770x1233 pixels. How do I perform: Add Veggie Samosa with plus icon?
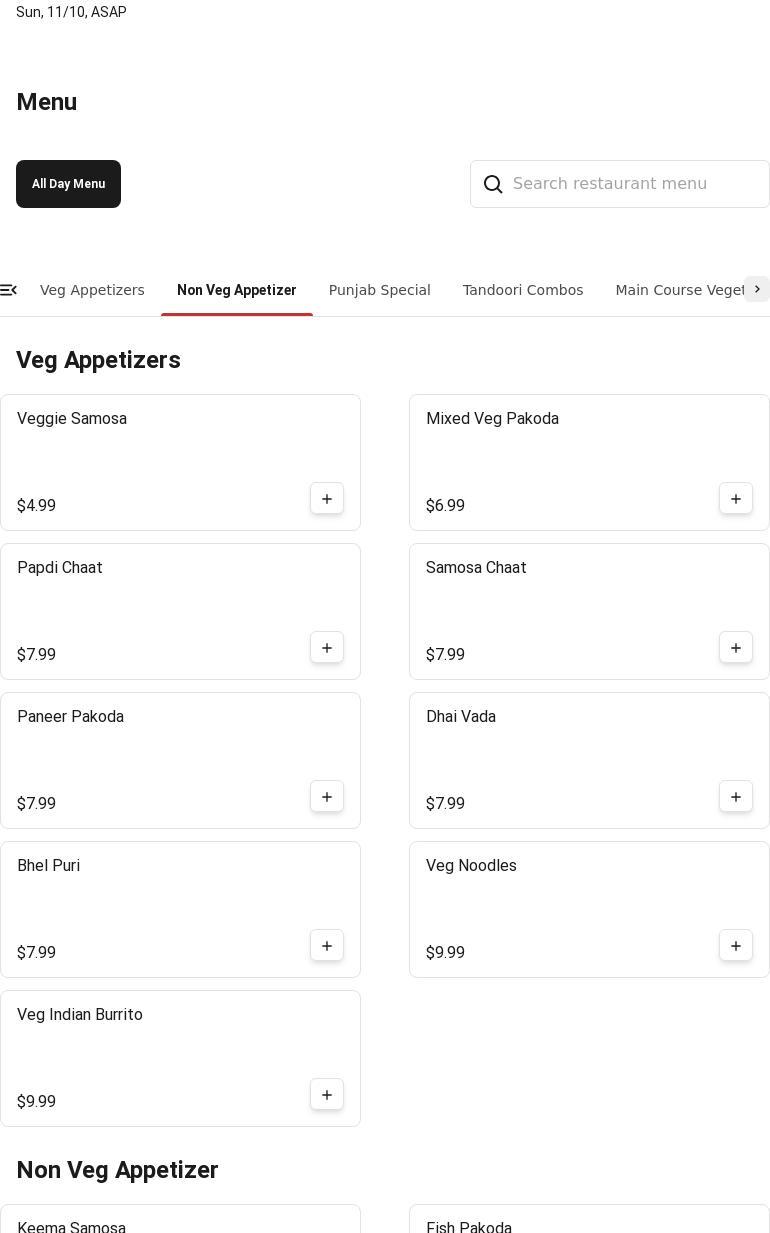(x=327, y=499)
